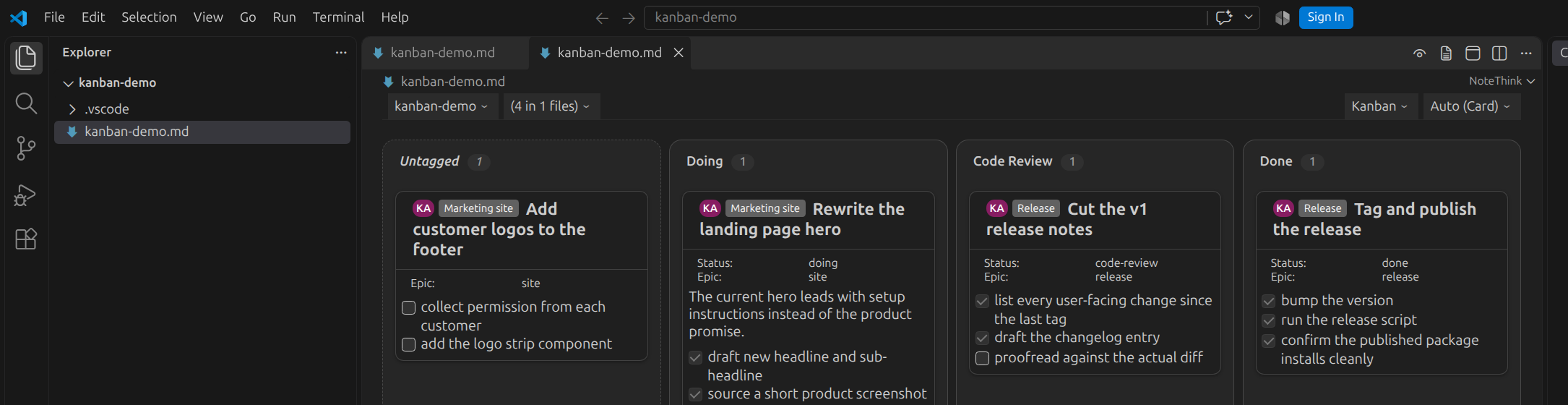Image resolution: width=1568 pixels, height=405 pixels.
Task: Split the editor to the right
Action: [1499, 54]
